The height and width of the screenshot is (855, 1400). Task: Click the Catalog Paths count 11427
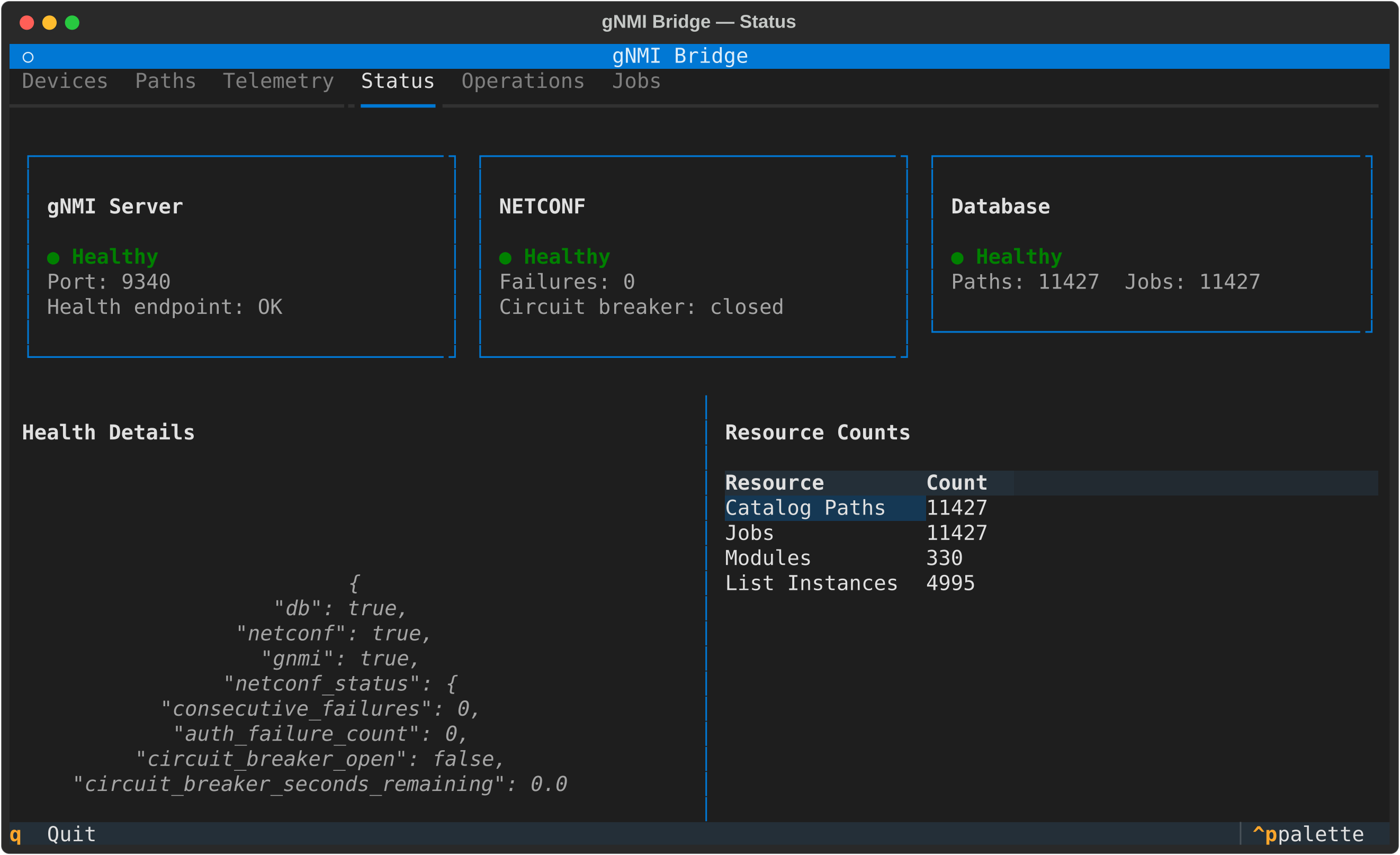click(957, 508)
